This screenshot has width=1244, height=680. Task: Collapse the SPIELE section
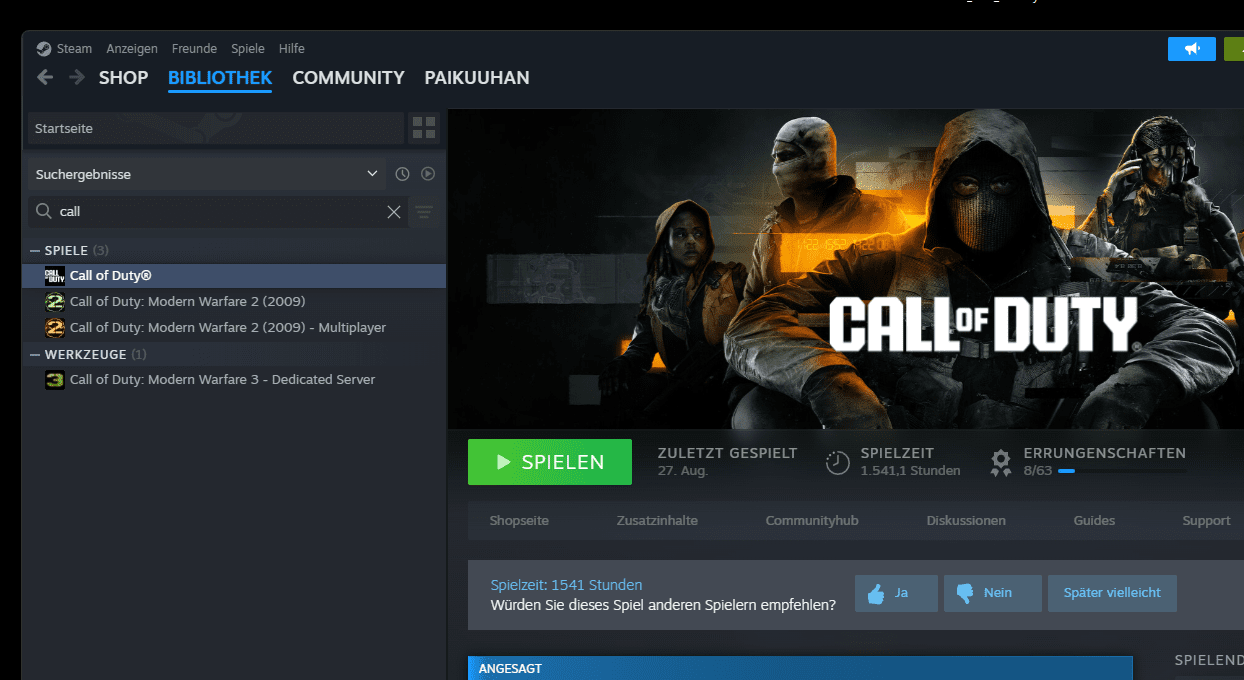click(35, 250)
